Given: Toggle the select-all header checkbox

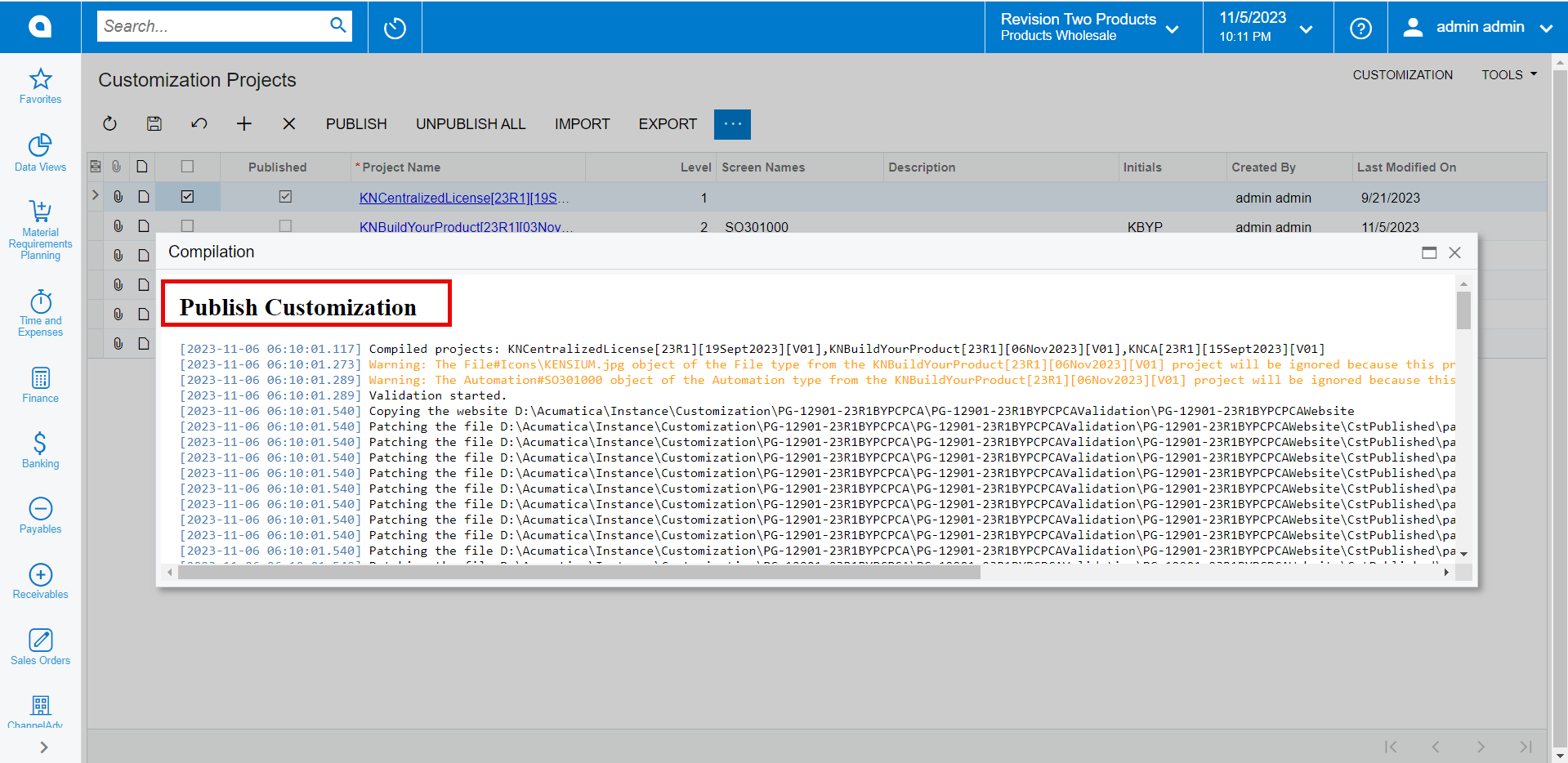Looking at the screenshot, I should click(187, 167).
